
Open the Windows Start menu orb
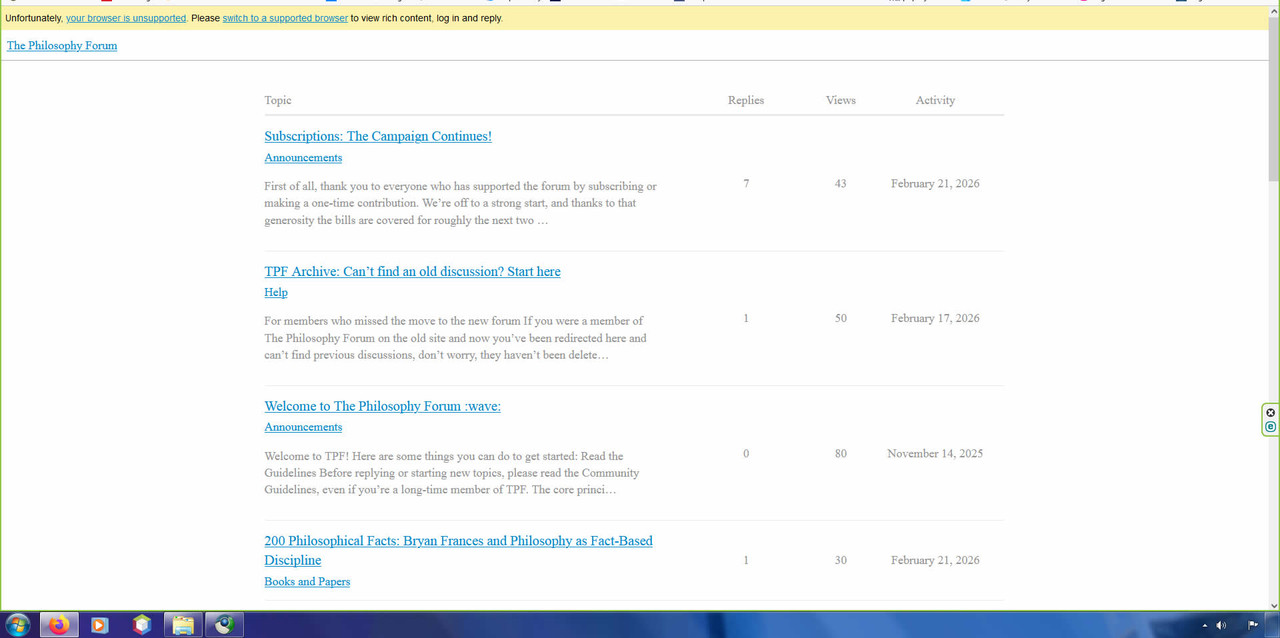pyautogui.click(x=17, y=625)
